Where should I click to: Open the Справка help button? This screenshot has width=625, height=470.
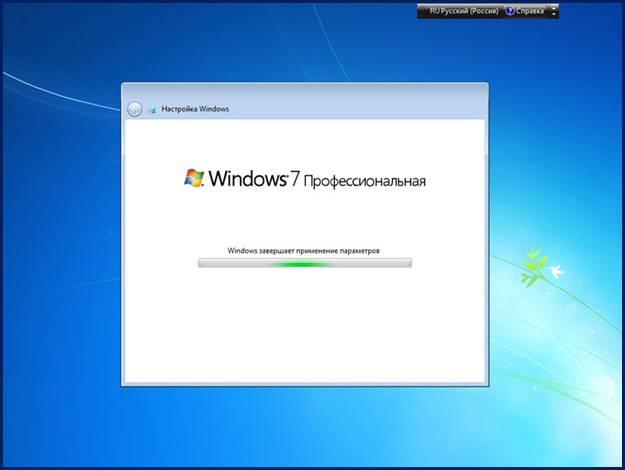coord(525,11)
